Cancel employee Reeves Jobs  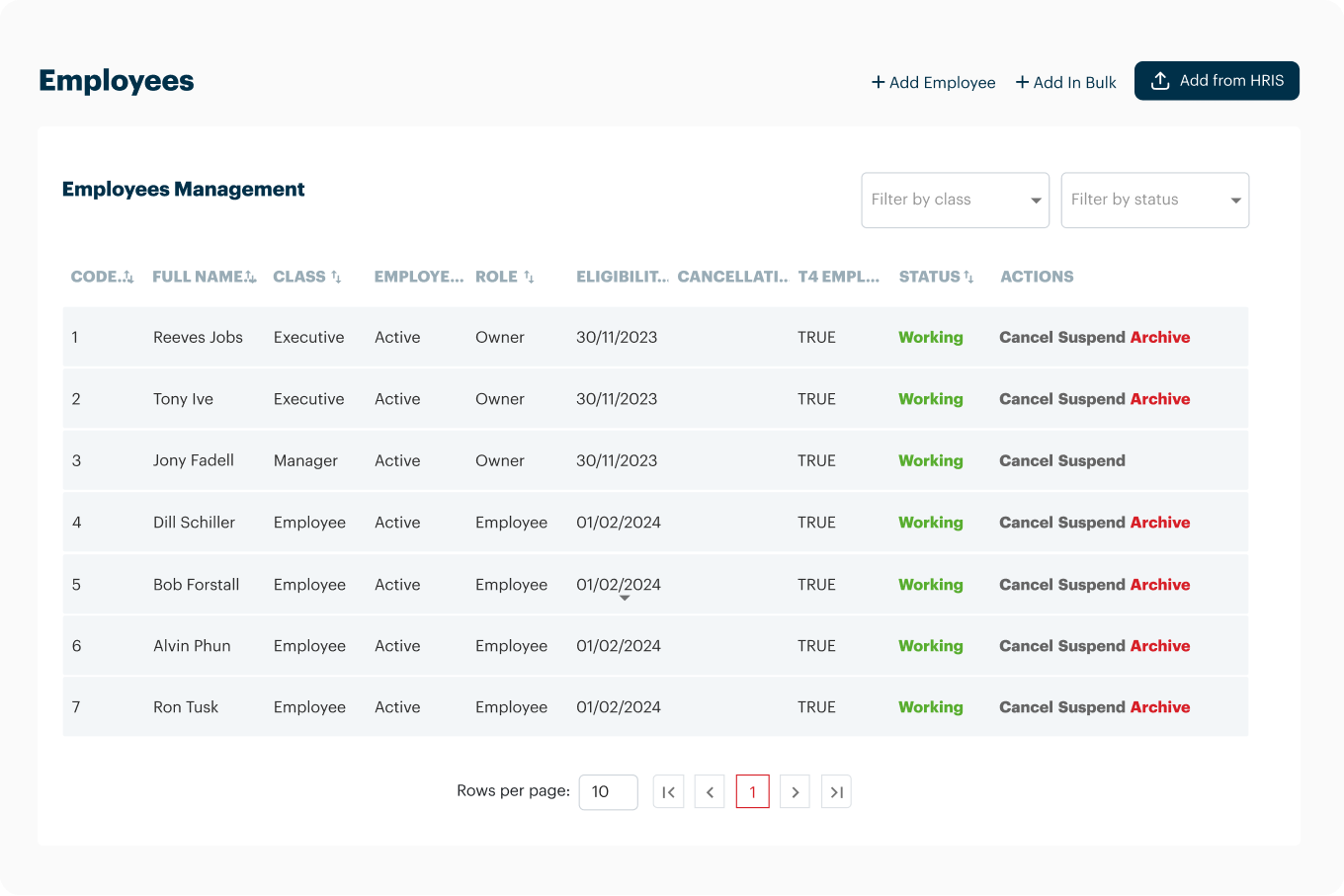click(x=1026, y=338)
